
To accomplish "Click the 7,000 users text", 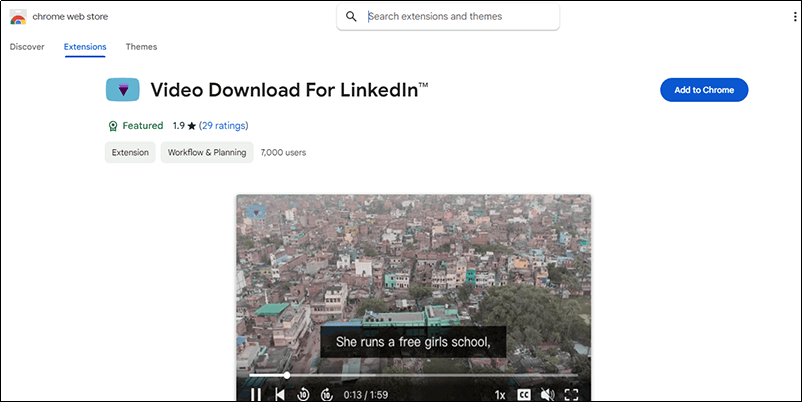I will [283, 153].
